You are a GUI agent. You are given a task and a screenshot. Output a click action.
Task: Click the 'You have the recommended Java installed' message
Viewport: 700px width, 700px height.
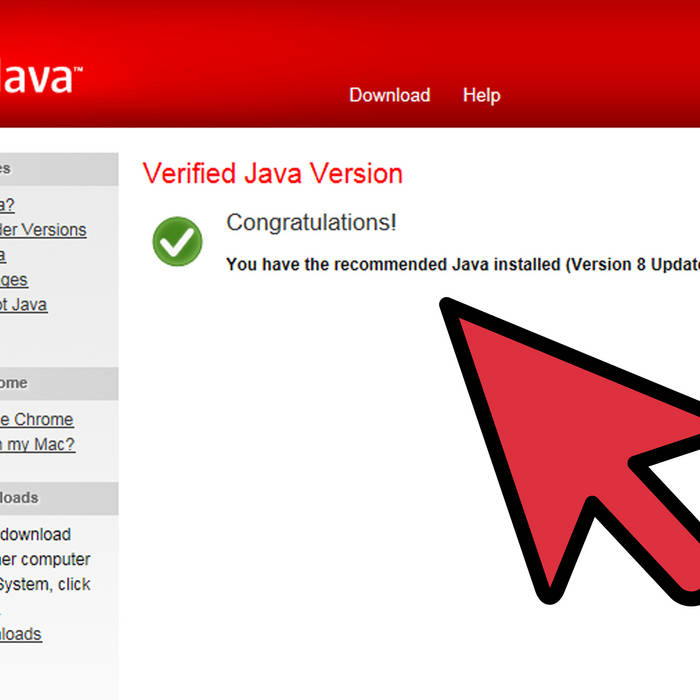(x=463, y=264)
